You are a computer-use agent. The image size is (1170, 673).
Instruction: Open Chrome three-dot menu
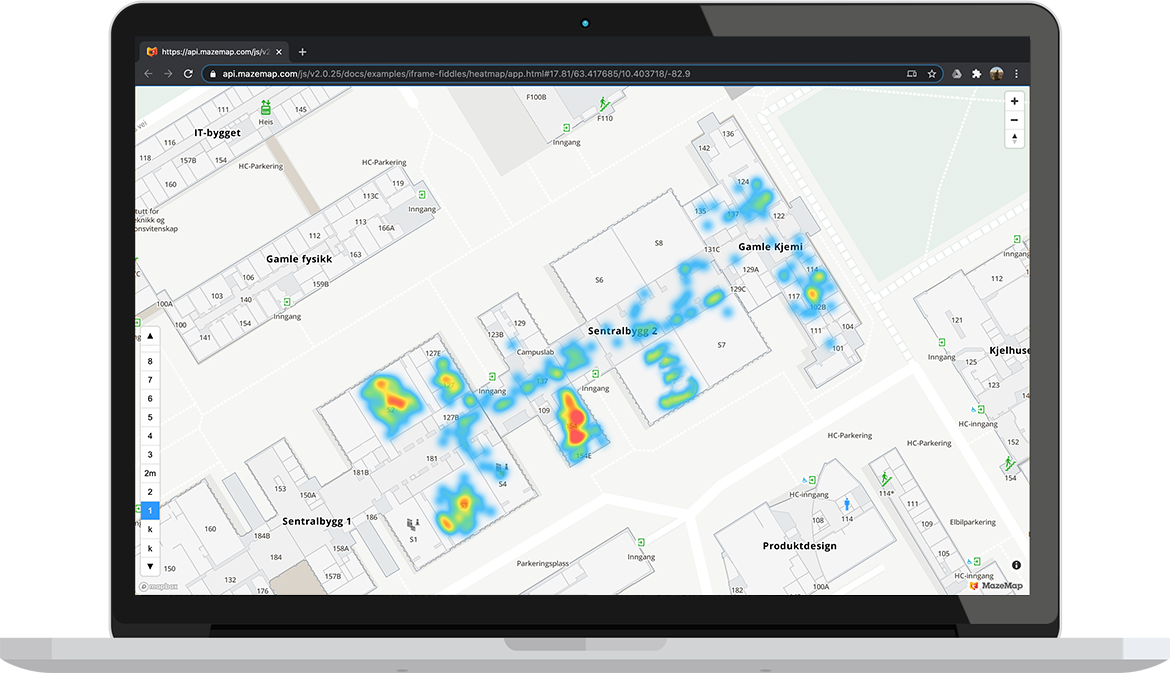[1016, 74]
